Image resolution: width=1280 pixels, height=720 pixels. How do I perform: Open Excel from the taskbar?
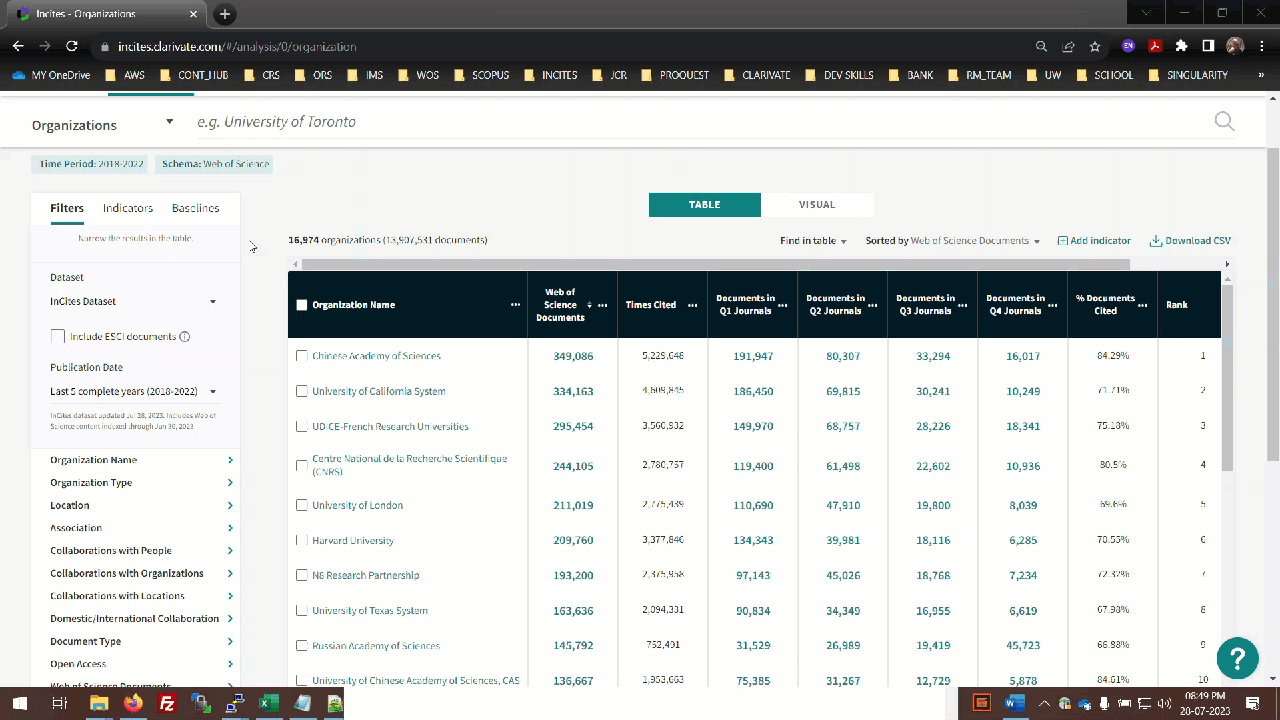(x=268, y=703)
